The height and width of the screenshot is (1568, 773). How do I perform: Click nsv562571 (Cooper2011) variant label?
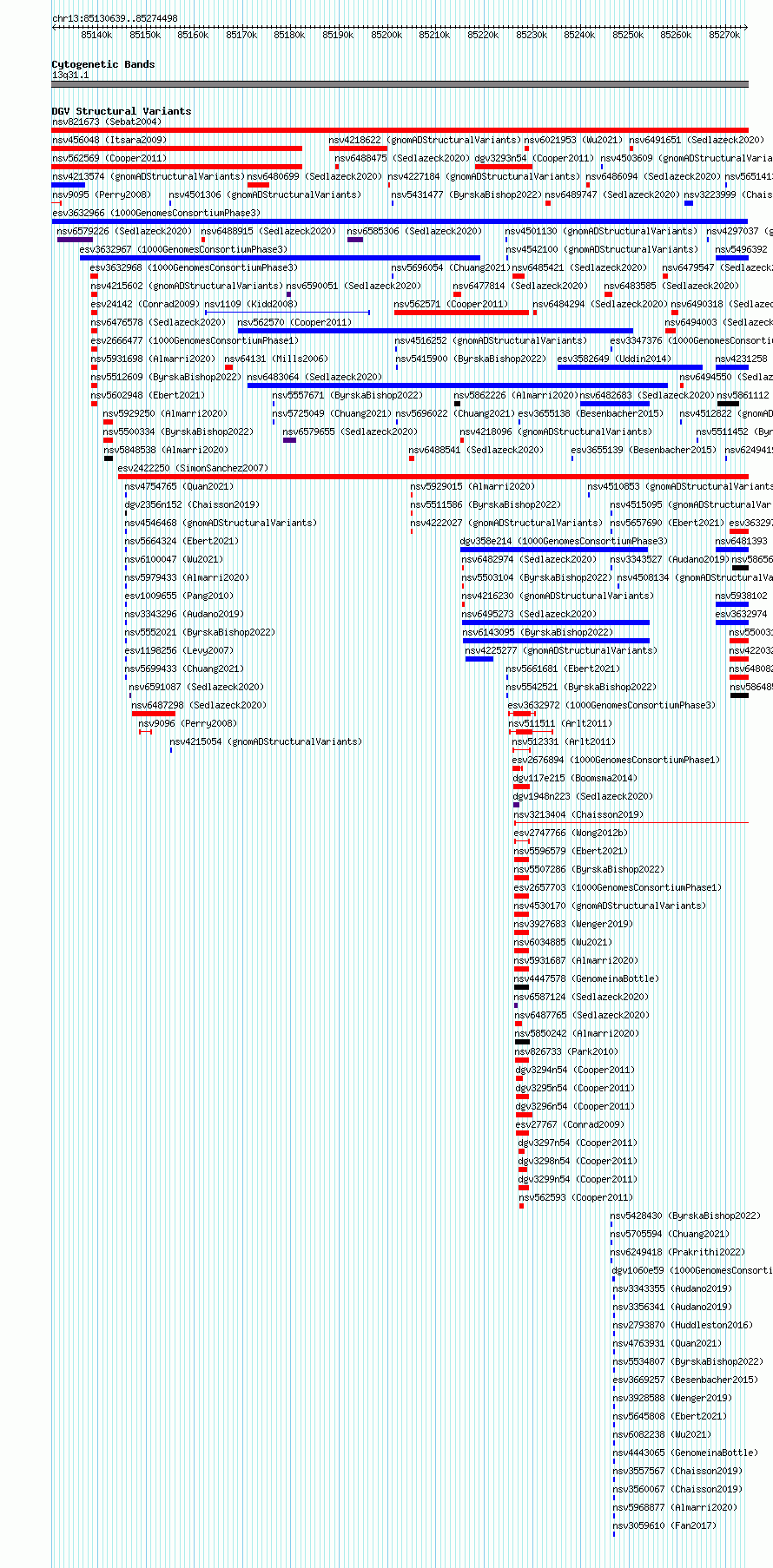point(451,304)
